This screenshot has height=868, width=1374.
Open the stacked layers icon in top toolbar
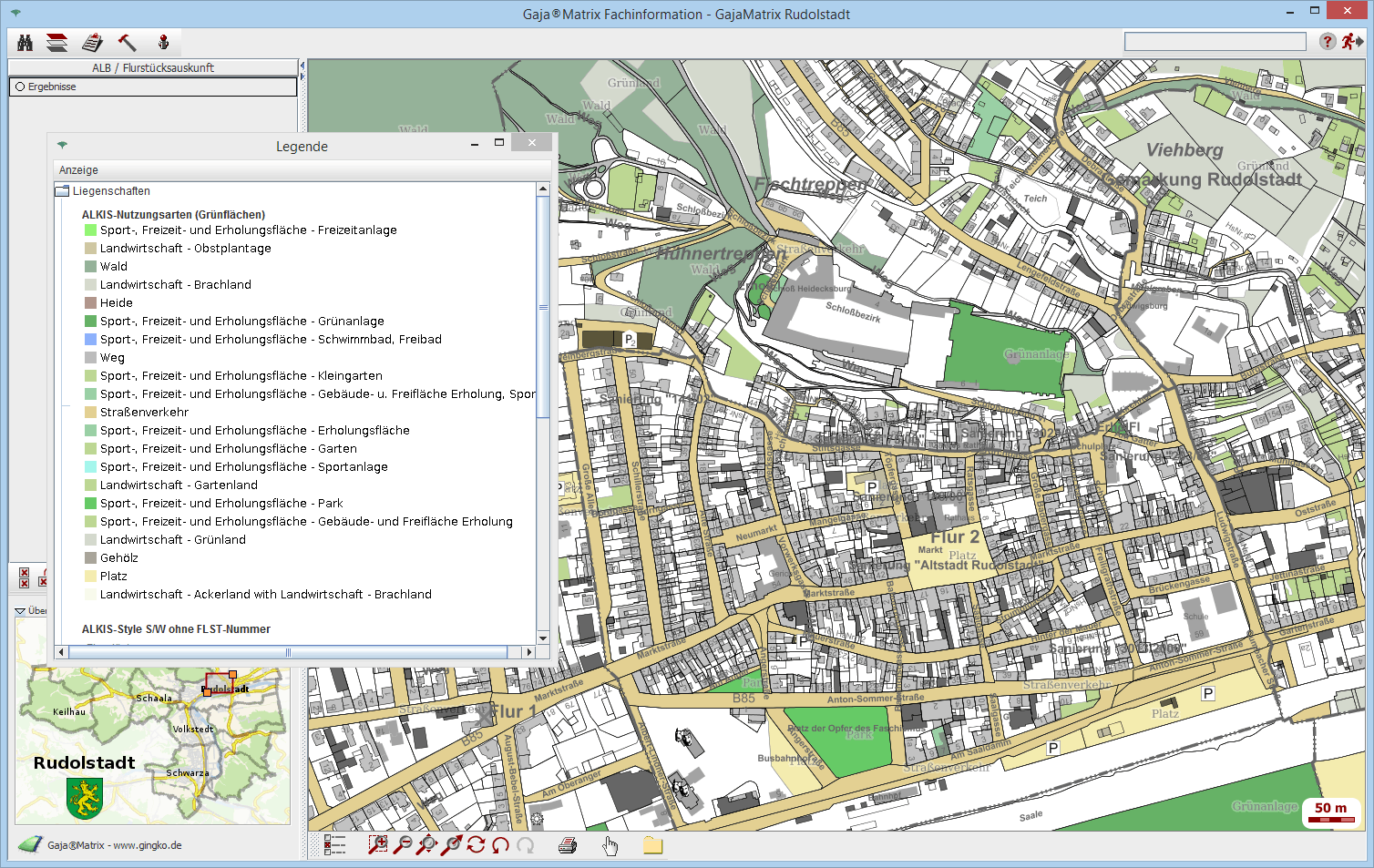point(57,43)
